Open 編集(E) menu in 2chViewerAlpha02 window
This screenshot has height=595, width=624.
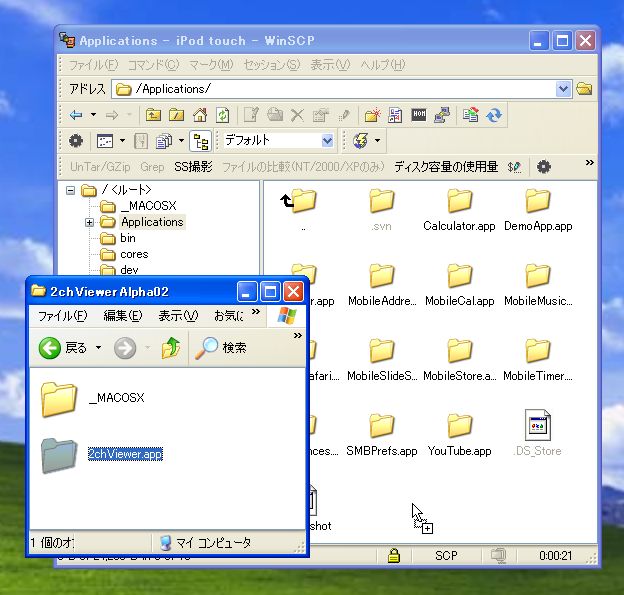pos(123,316)
